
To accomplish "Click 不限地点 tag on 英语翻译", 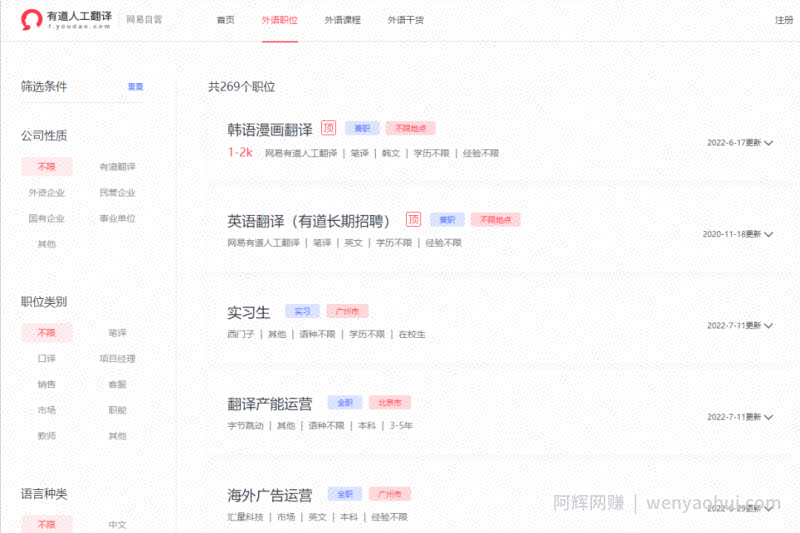I will [x=496, y=219].
